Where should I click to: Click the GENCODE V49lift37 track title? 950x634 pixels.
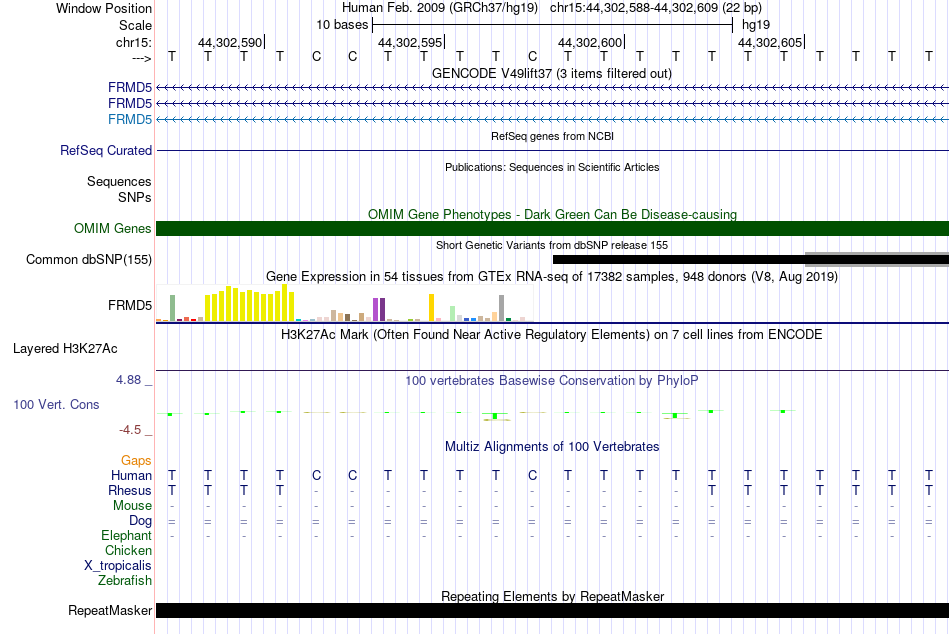click(552, 73)
